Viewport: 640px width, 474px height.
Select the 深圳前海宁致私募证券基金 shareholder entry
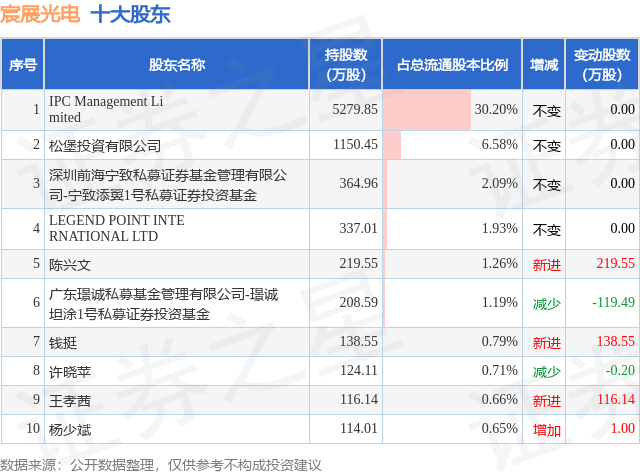168,185
